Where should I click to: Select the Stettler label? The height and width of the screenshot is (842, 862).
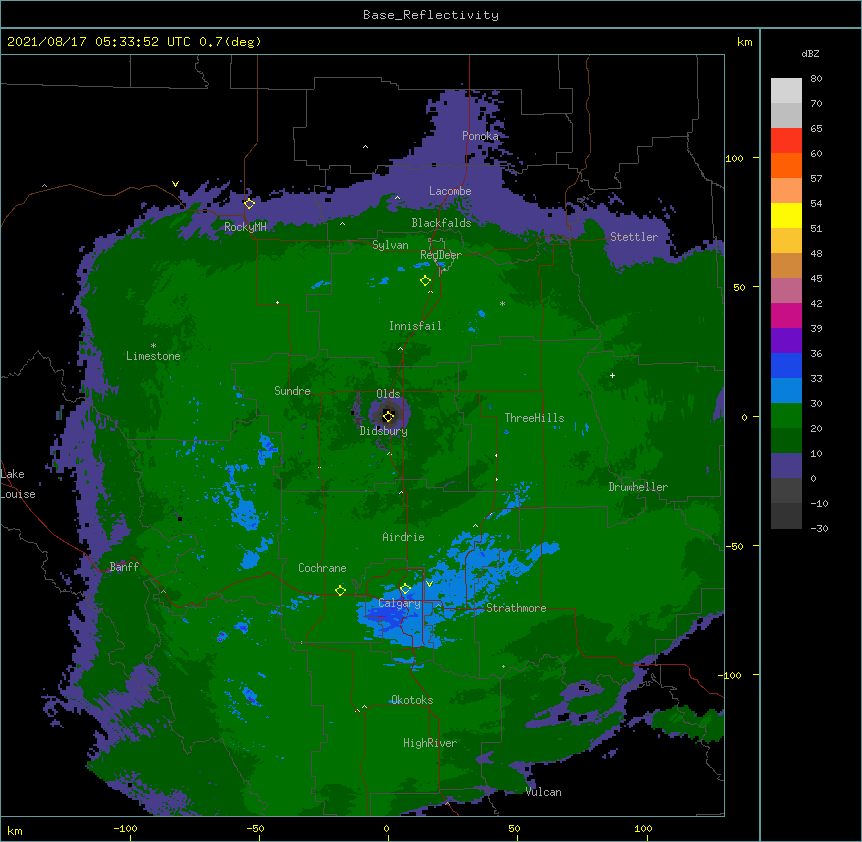[x=634, y=237]
